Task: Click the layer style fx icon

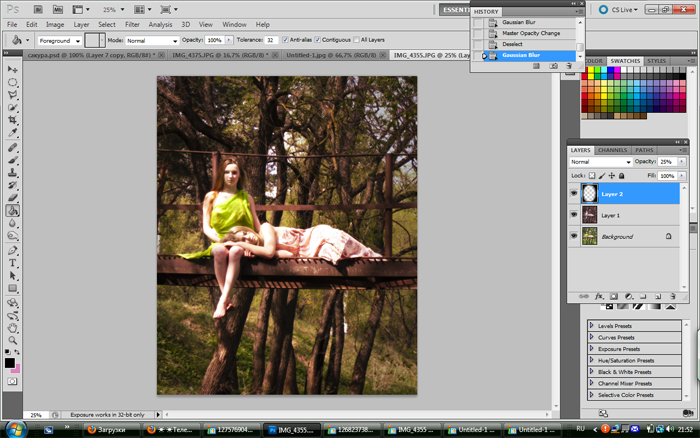Action: click(599, 296)
